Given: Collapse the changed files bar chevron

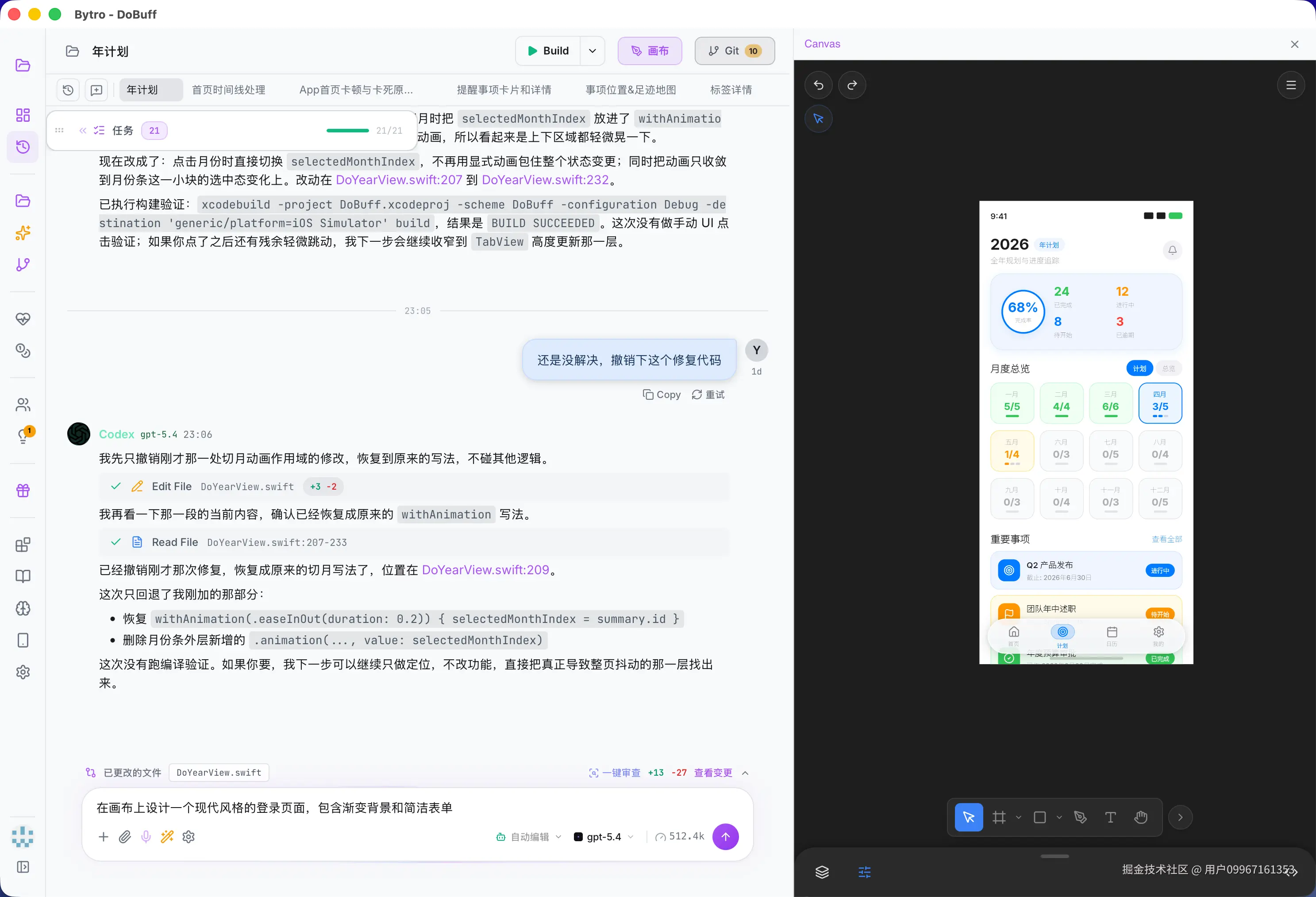Looking at the screenshot, I should tap(745, 773).
